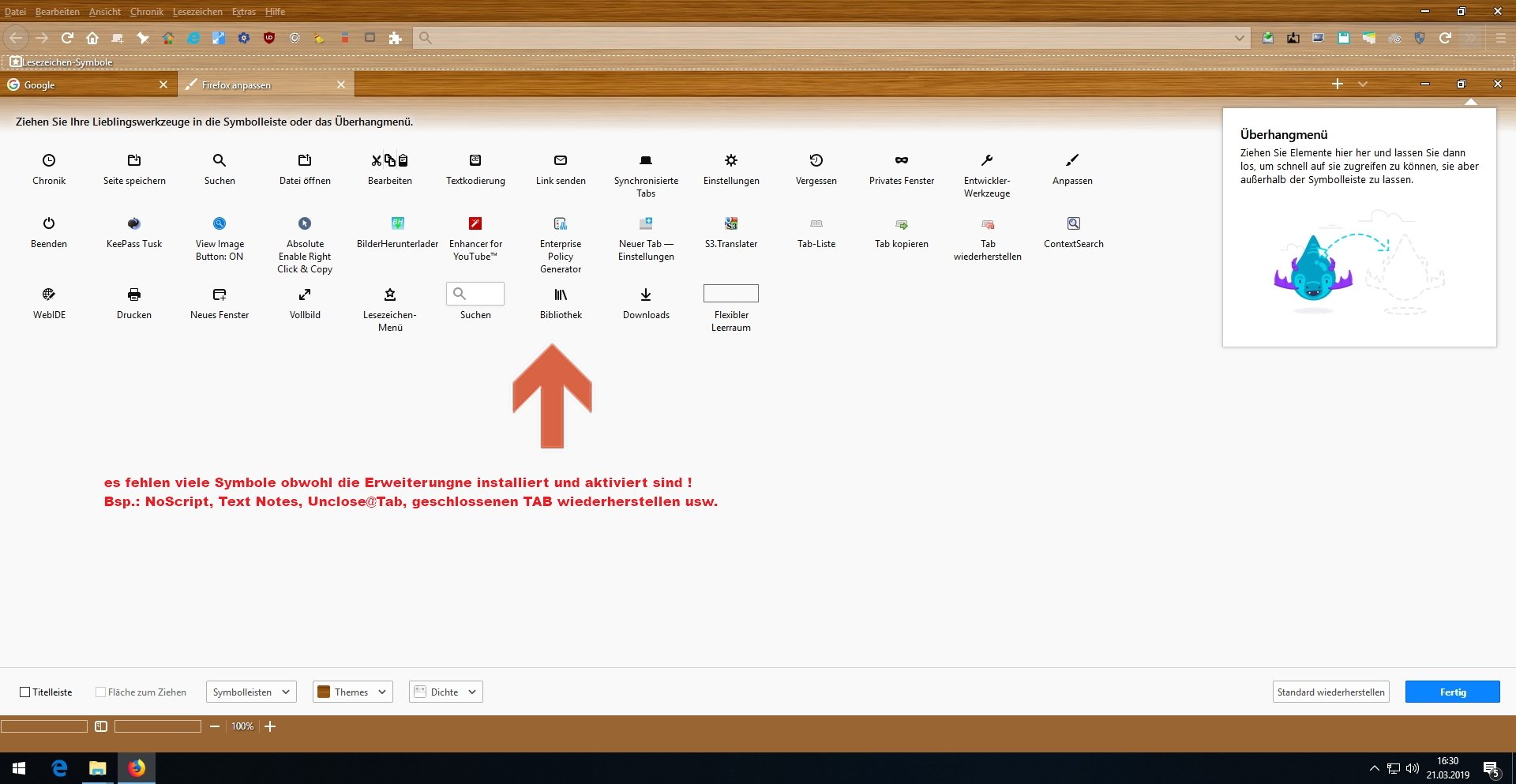1516x784 pixels.
Task: Click the uBlock Origin shield toolbar icon
Action: (x=269, y=38)
